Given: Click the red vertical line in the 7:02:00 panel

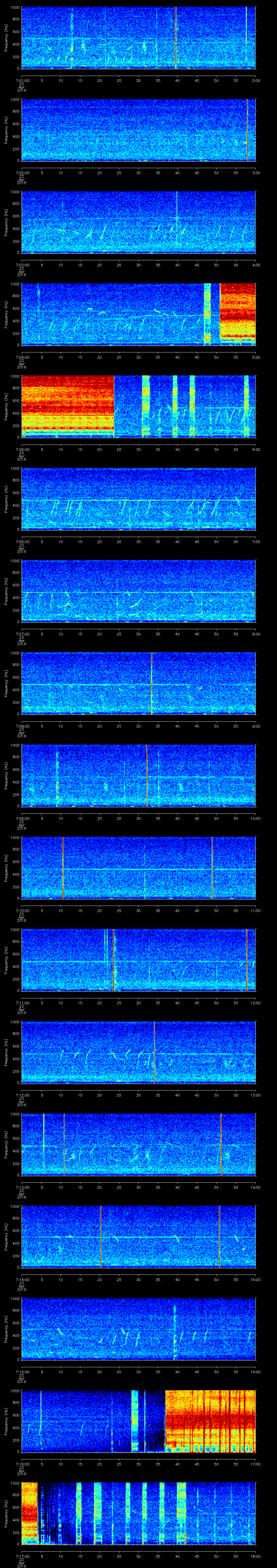Looking at the screenshot, I should [247, 130].
